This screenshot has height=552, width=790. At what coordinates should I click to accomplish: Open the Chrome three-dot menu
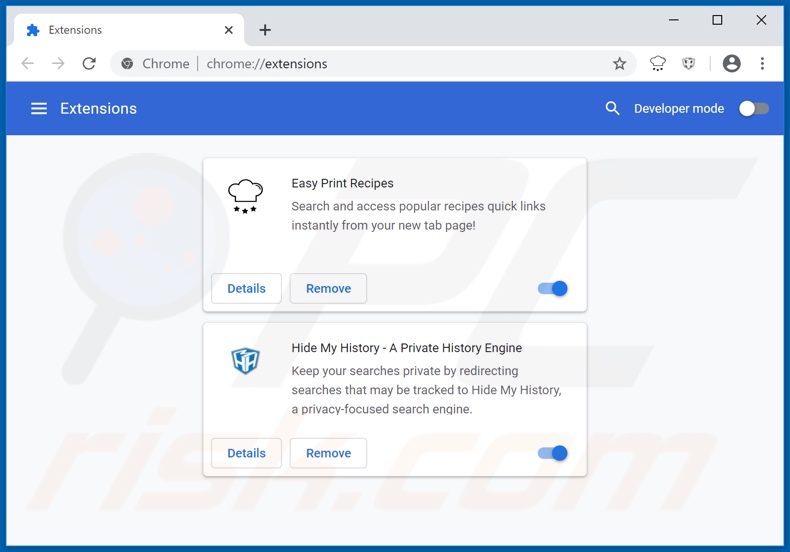[762, 63]
